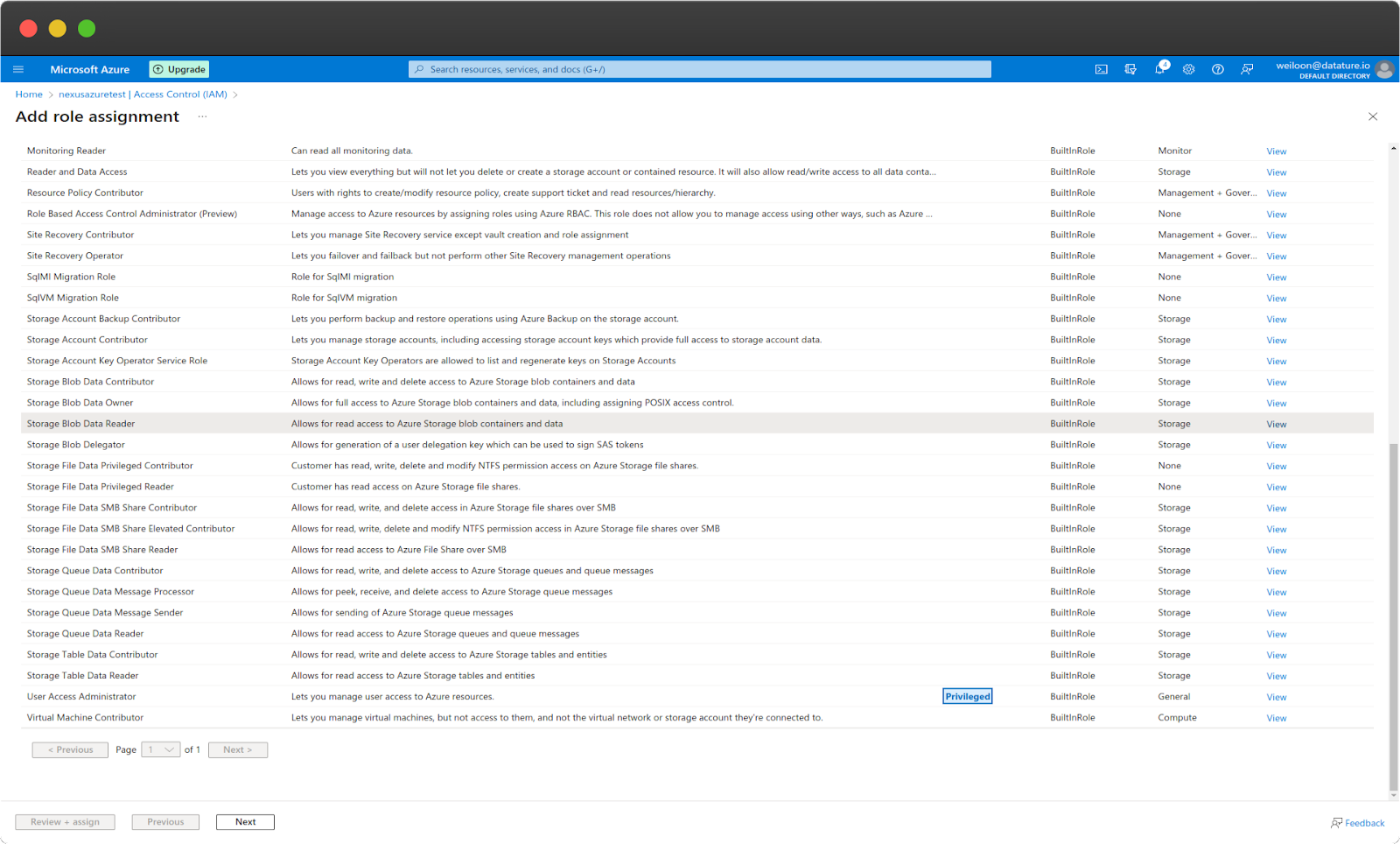Click the Privileged badge on User Access Administrator
1400x844 pixels.
click(968, 697)
